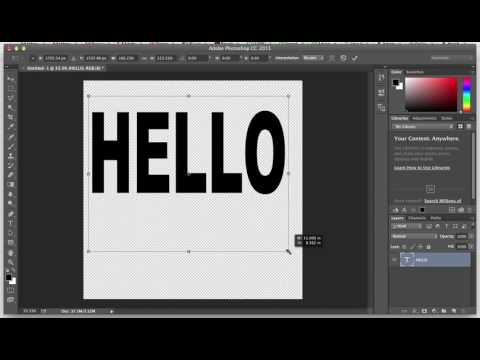Cancel the transform in the options bar
Image resolution: width=480 pixels, height=360 pixels.
[x=343, y=58]
